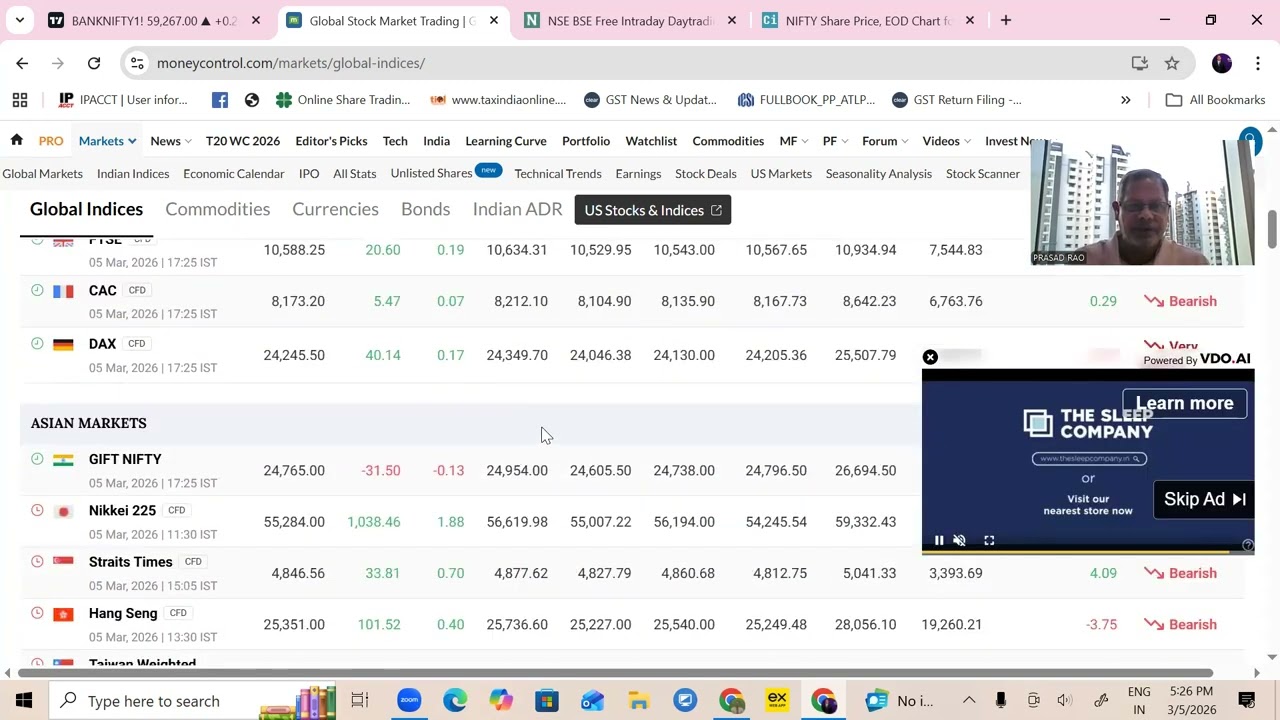1280x720 pixels.
Task: Click the Germany flag icon beside DAX
Action: (63, 344)
